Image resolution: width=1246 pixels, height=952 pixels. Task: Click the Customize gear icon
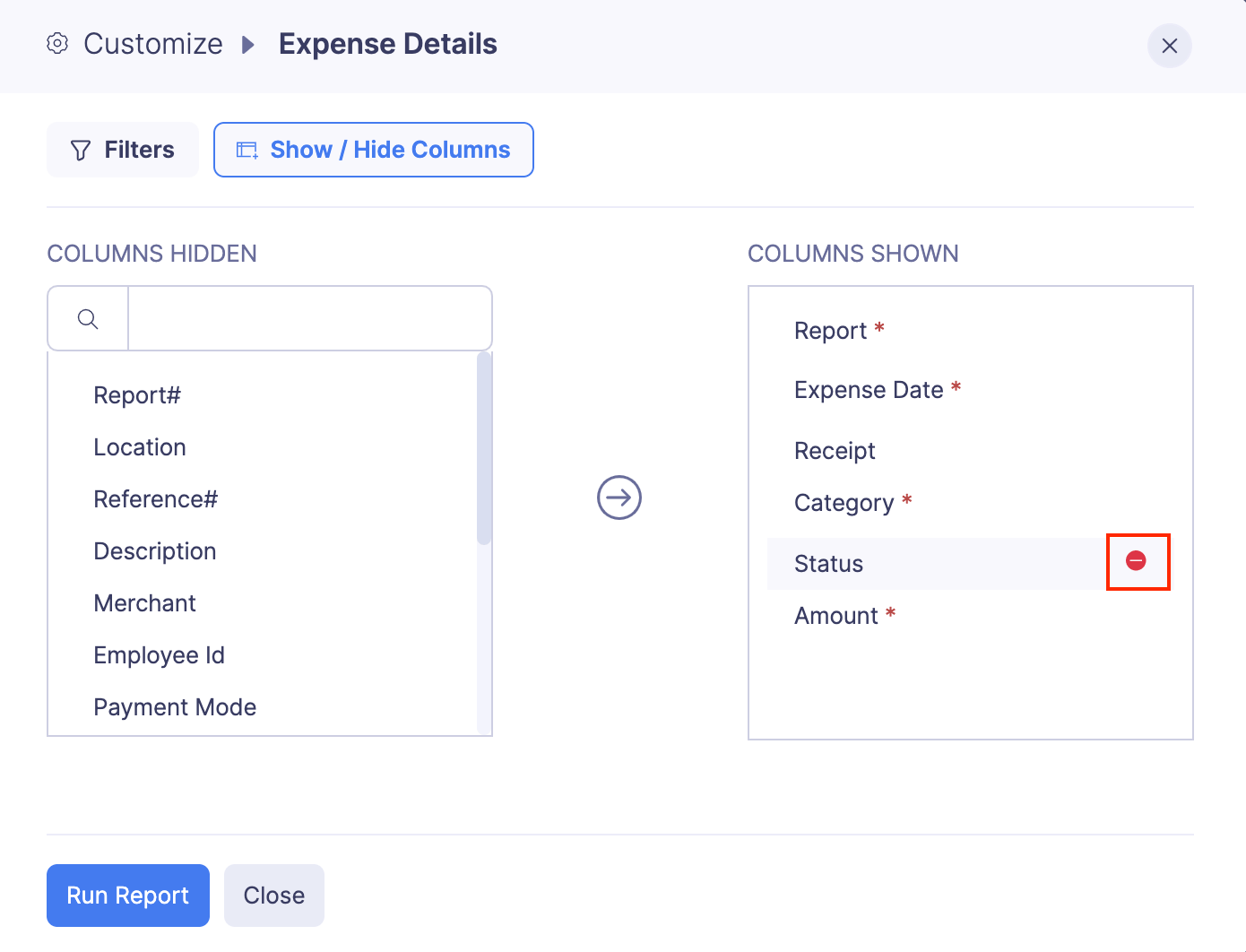pos(57,44)
